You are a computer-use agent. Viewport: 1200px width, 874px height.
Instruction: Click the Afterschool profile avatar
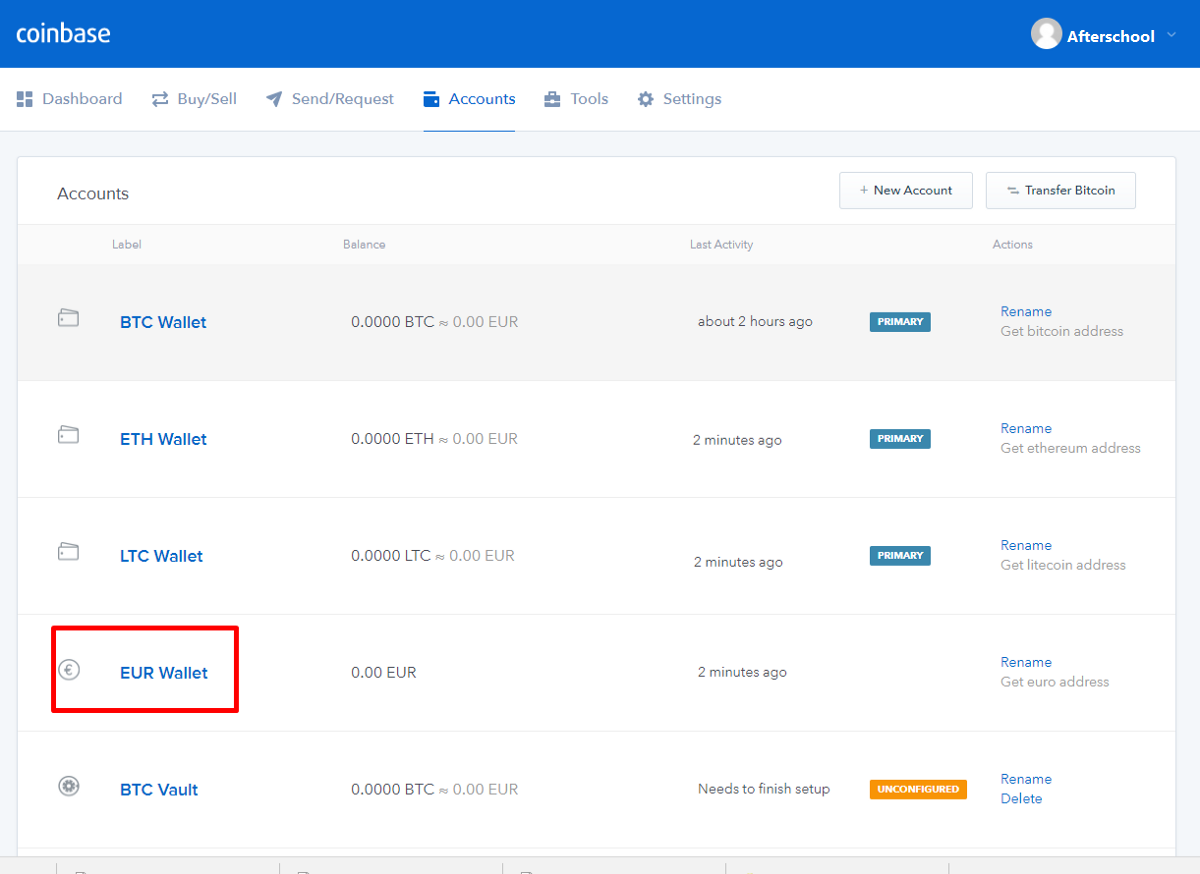1046,34
